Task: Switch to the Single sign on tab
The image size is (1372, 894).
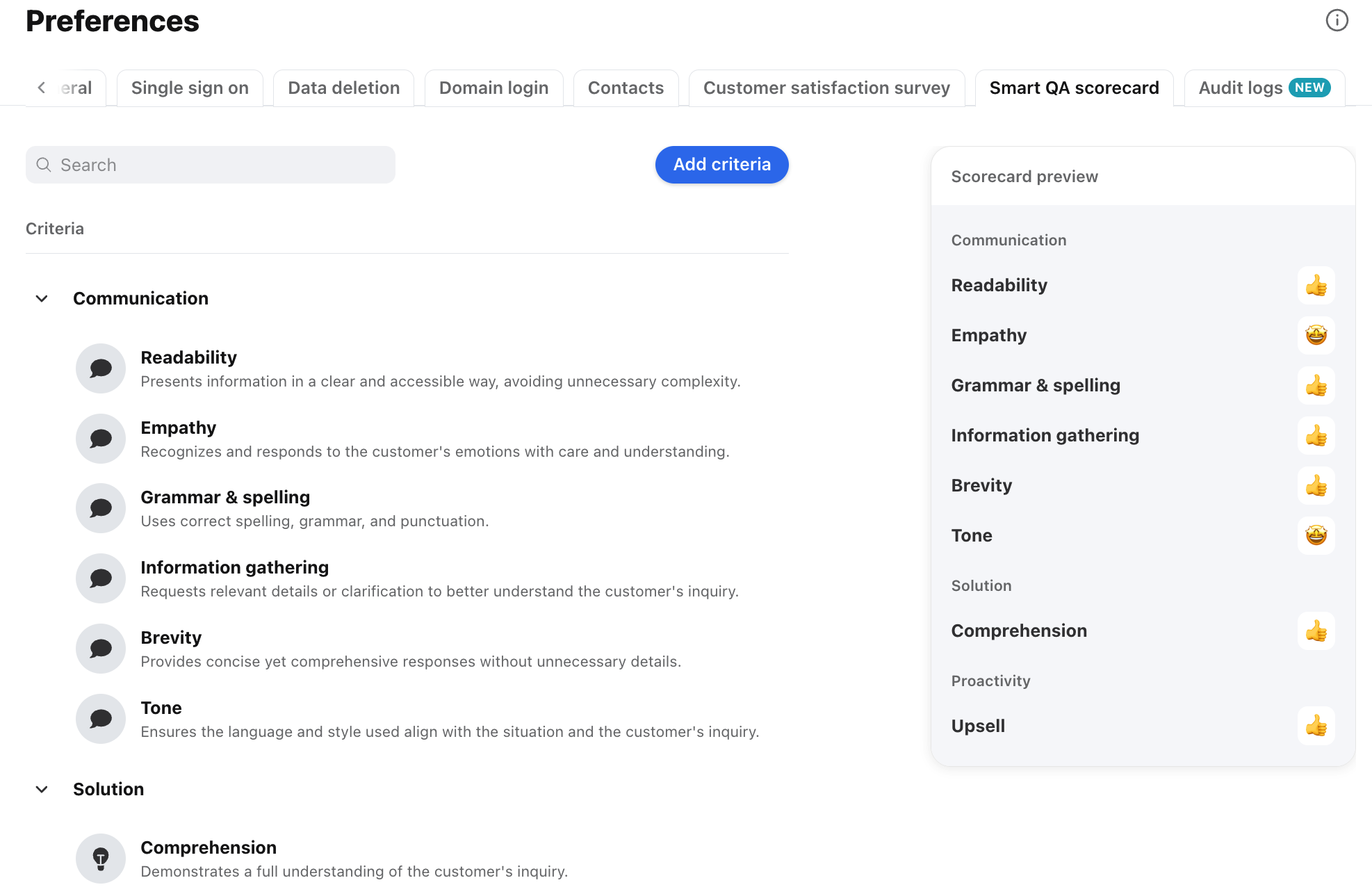Action: point(190,88)
